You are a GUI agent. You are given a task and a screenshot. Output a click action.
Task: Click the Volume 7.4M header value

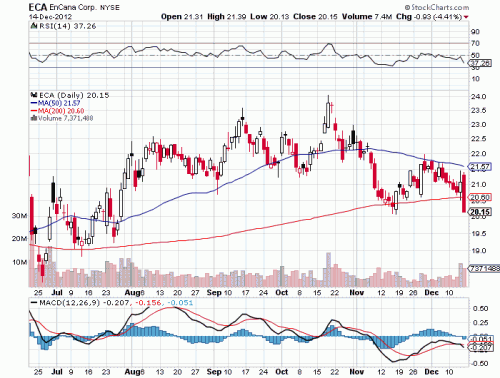pyautogui.click(x=367, y=17)
